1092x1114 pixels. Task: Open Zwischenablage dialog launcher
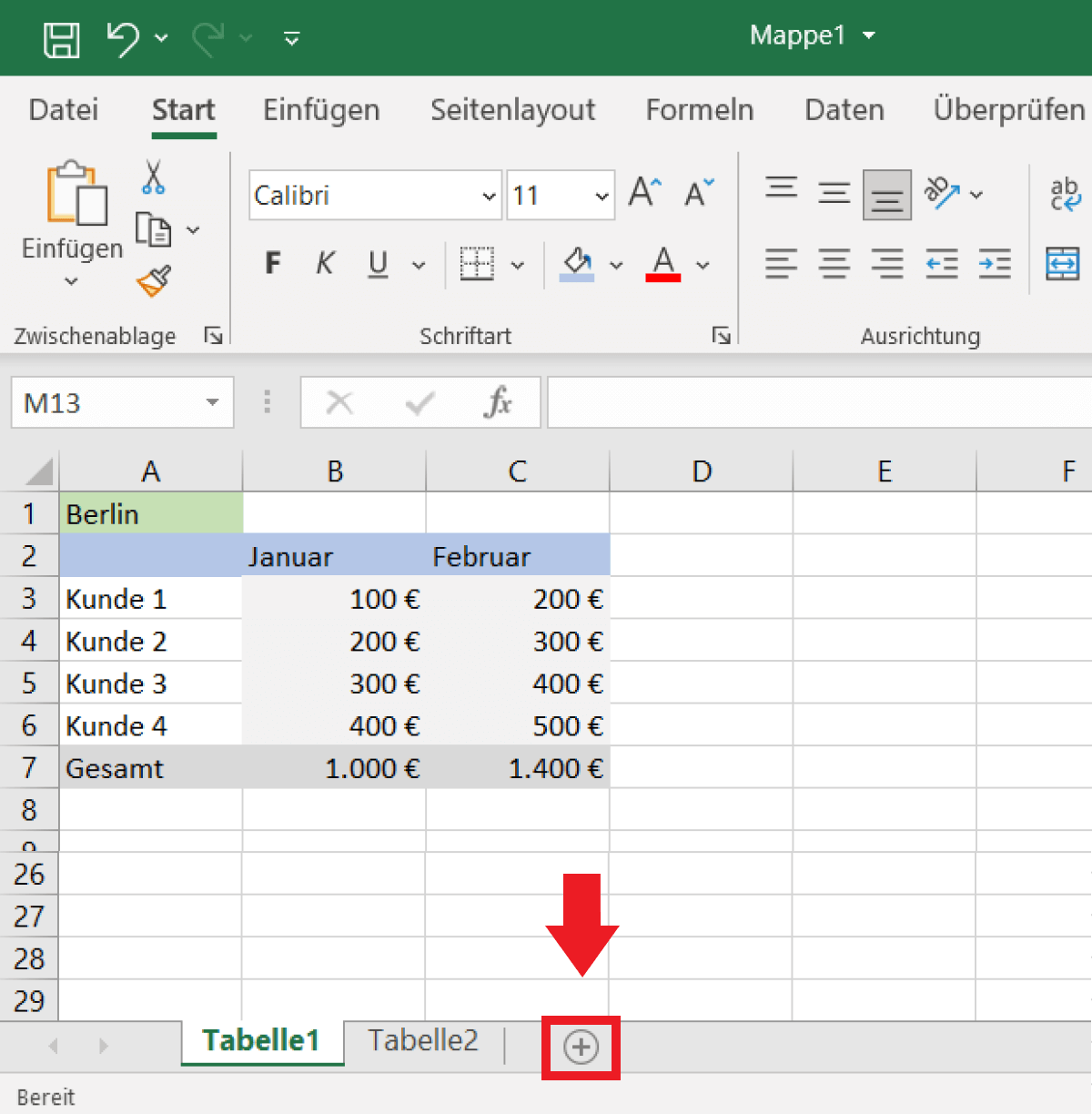pyautogui.click(x=214, y=336)
